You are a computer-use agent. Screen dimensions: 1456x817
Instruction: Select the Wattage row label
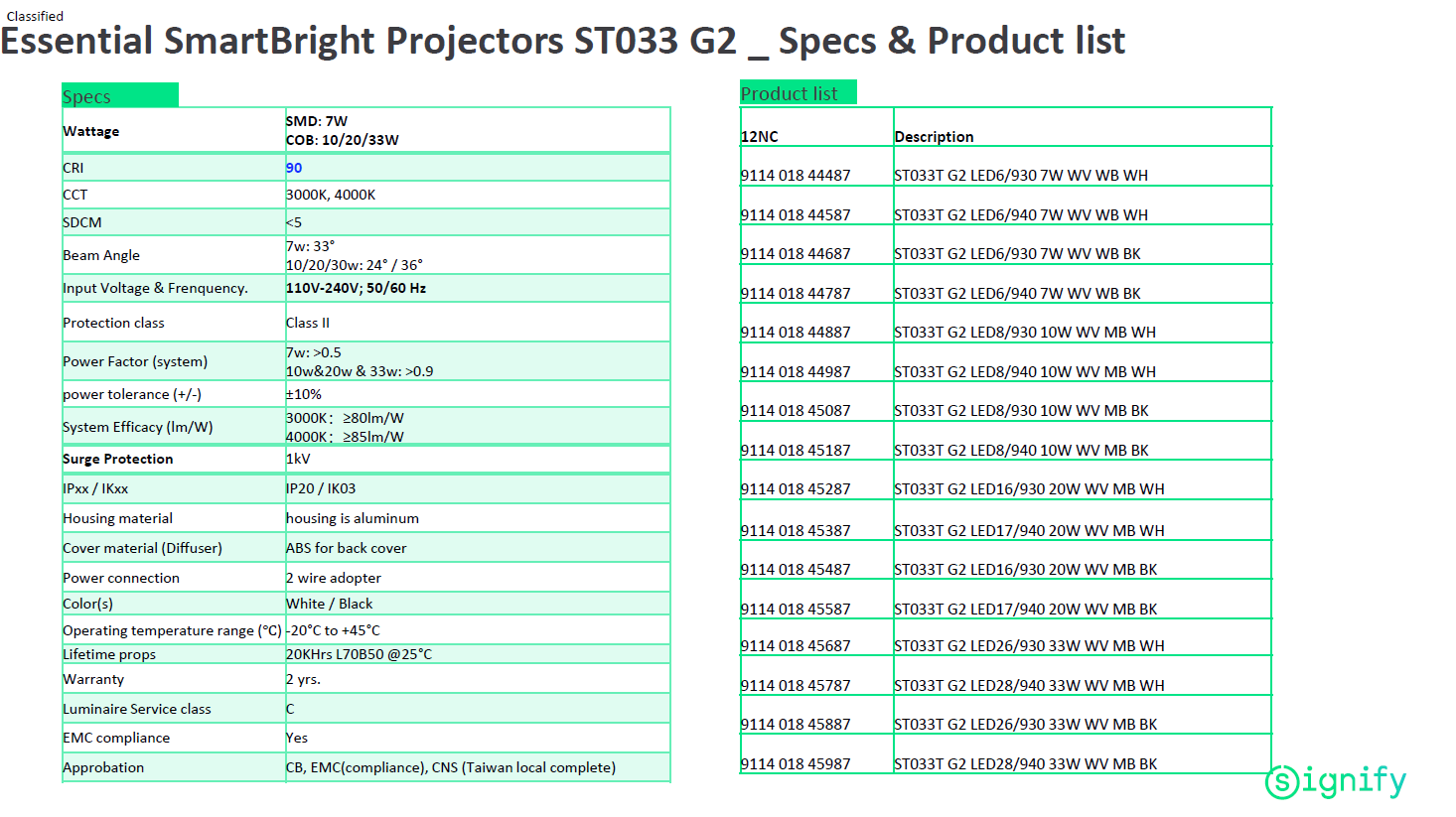[x=90, y=131]
